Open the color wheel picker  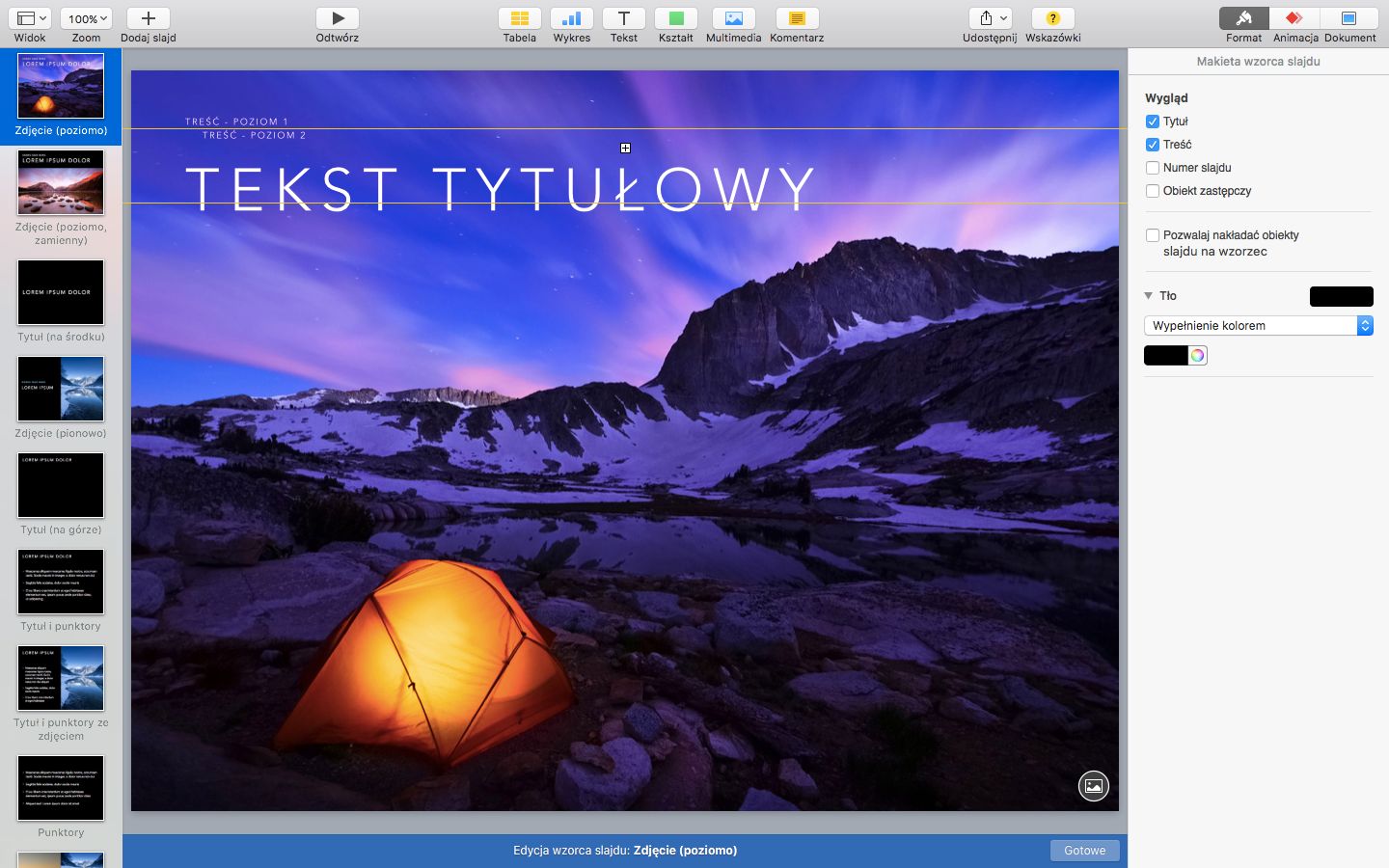(1197, 356)
